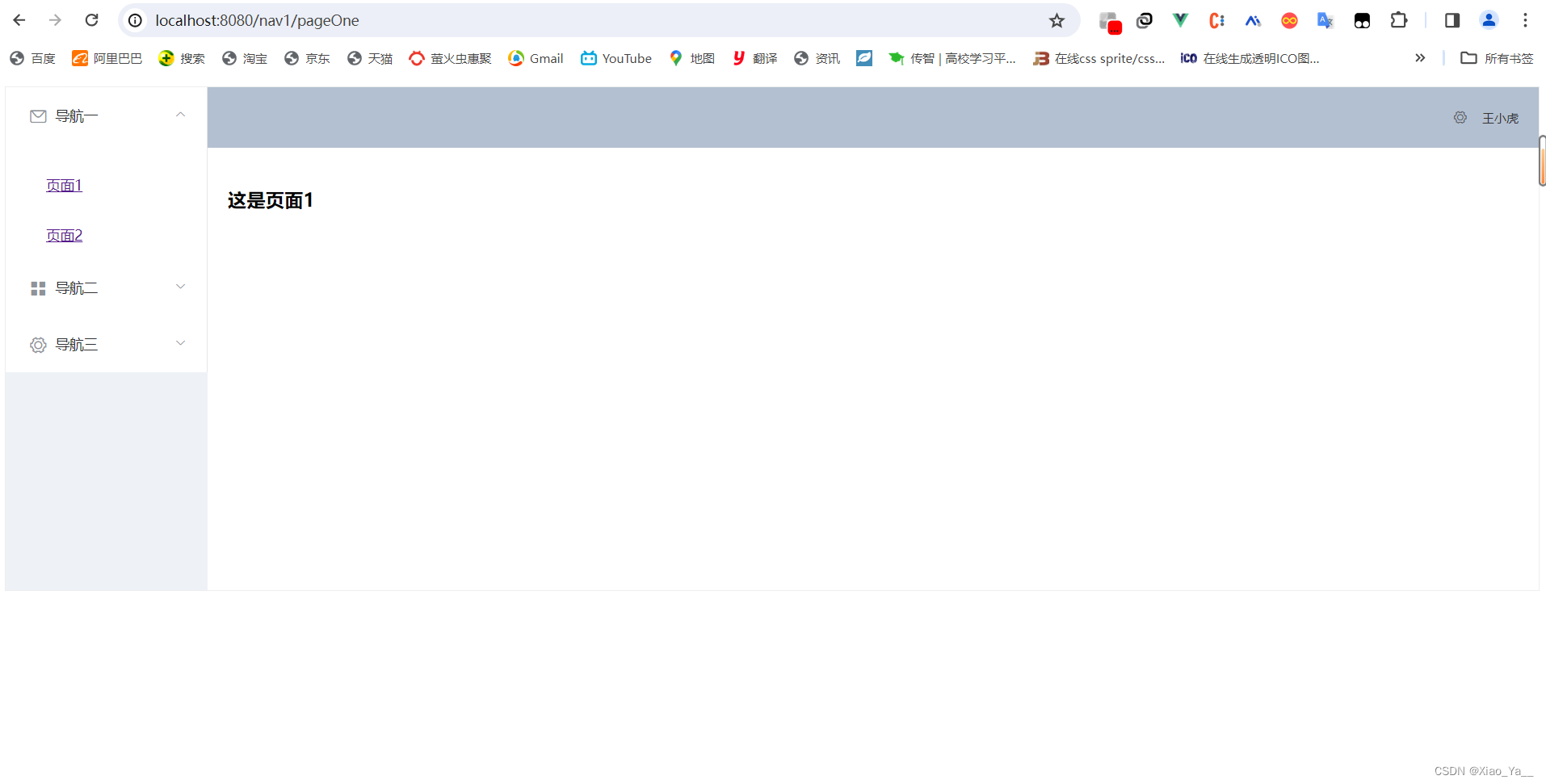Screen dimensions: 1546x784
Task: Click the 王小虎 username
Action: click(1499, 118)
